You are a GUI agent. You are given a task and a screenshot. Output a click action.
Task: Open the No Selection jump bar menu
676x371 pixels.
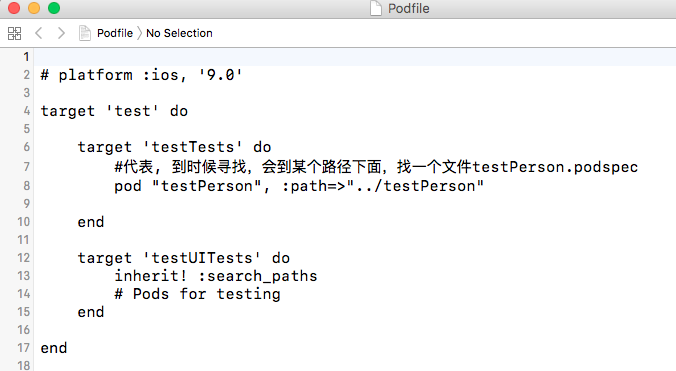pyautogui.click(x=179, y=33)
